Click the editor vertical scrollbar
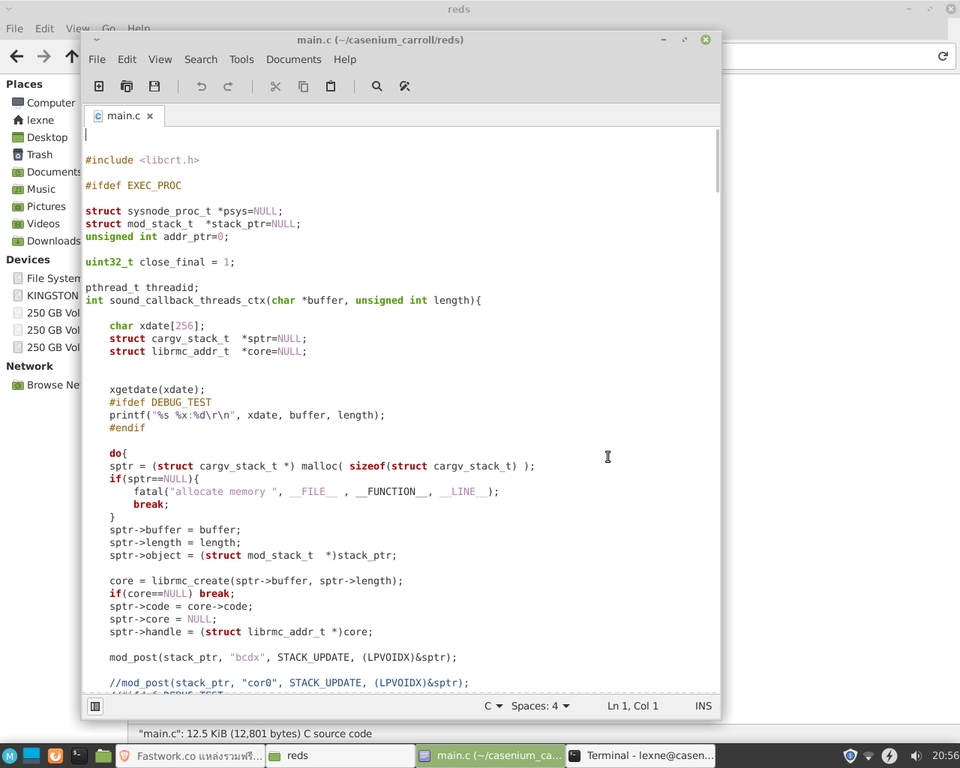The height and width of the screenshot is (768, 960). point(717,161)
